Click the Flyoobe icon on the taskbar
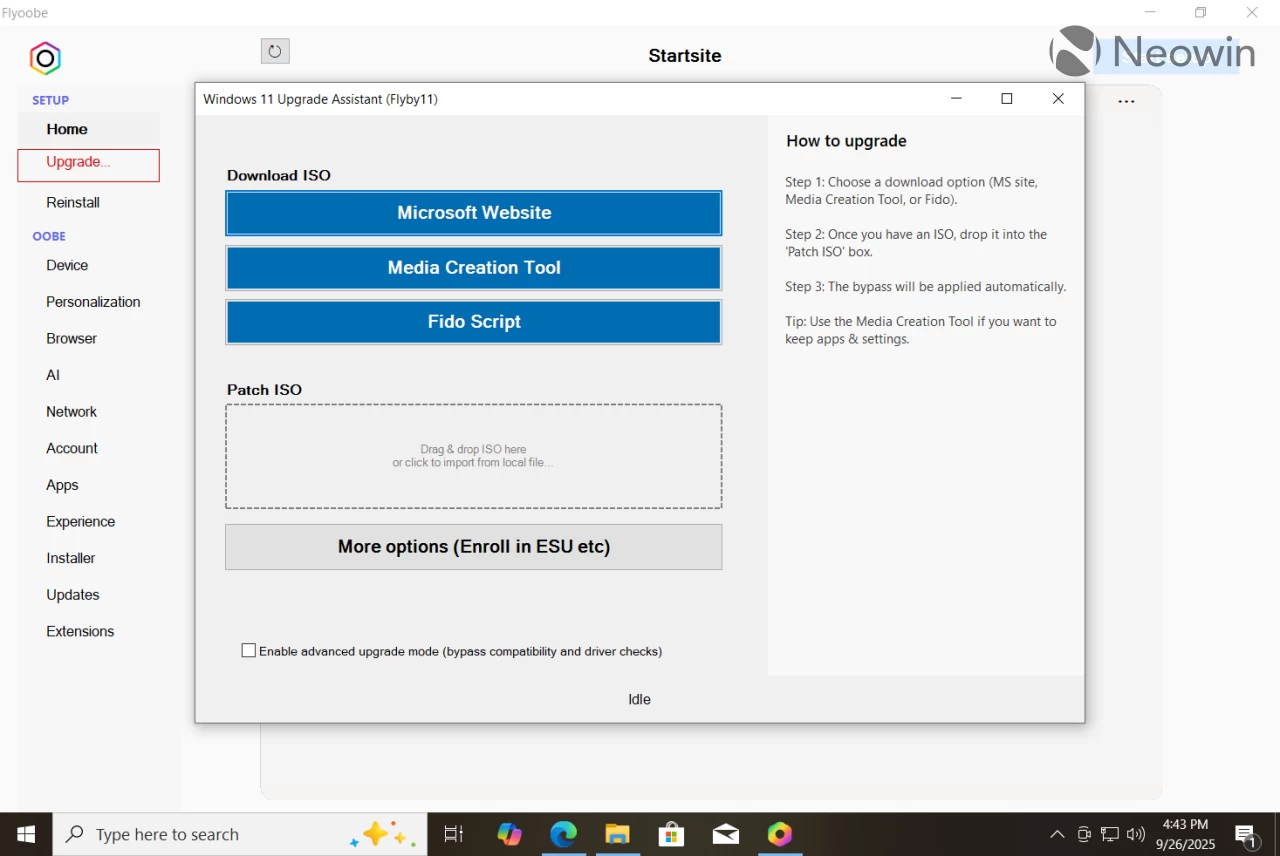This screenshot has height=856, width=1280. click(x=779, y=833)
